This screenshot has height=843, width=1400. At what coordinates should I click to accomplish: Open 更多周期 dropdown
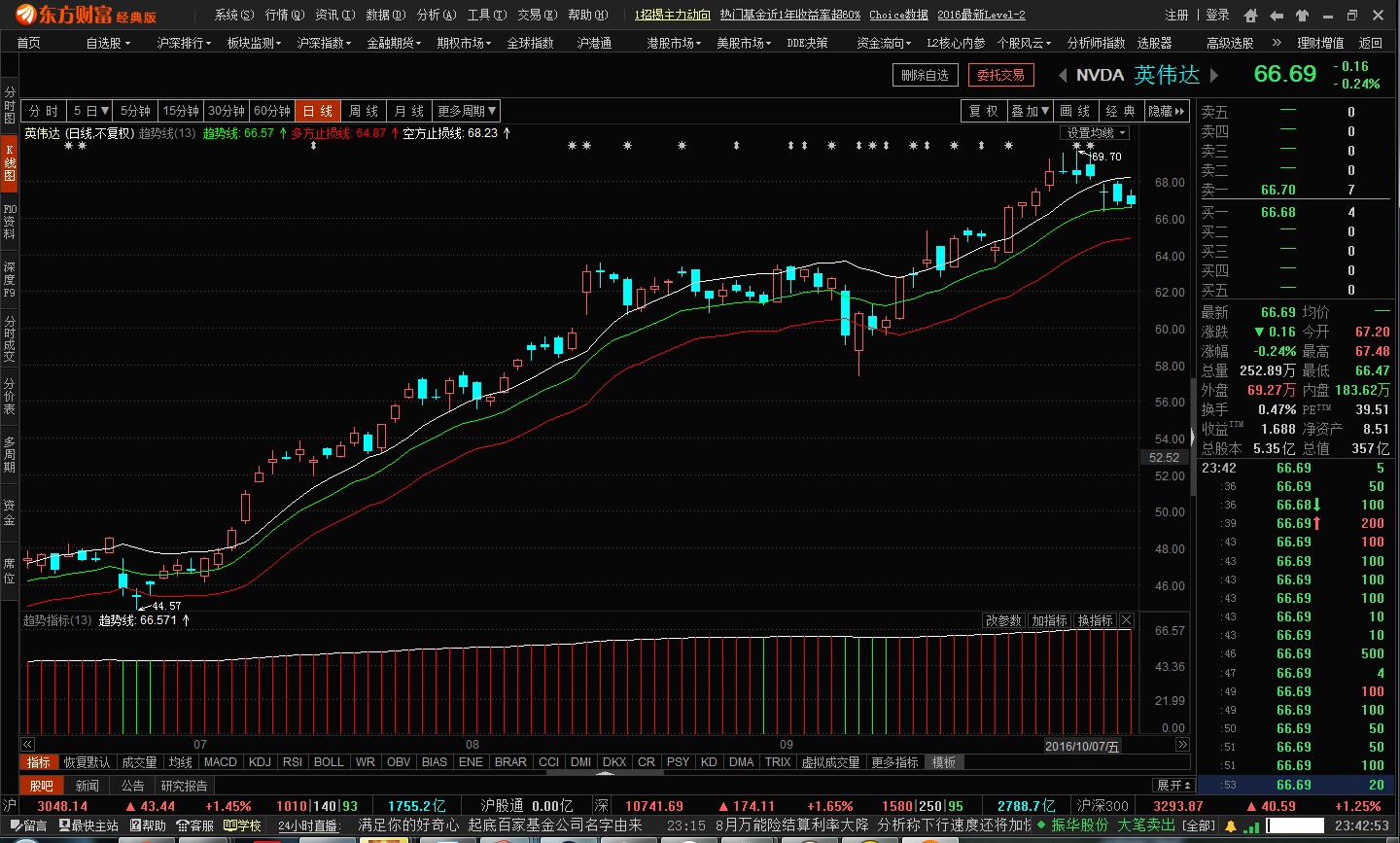pos(468,111)
